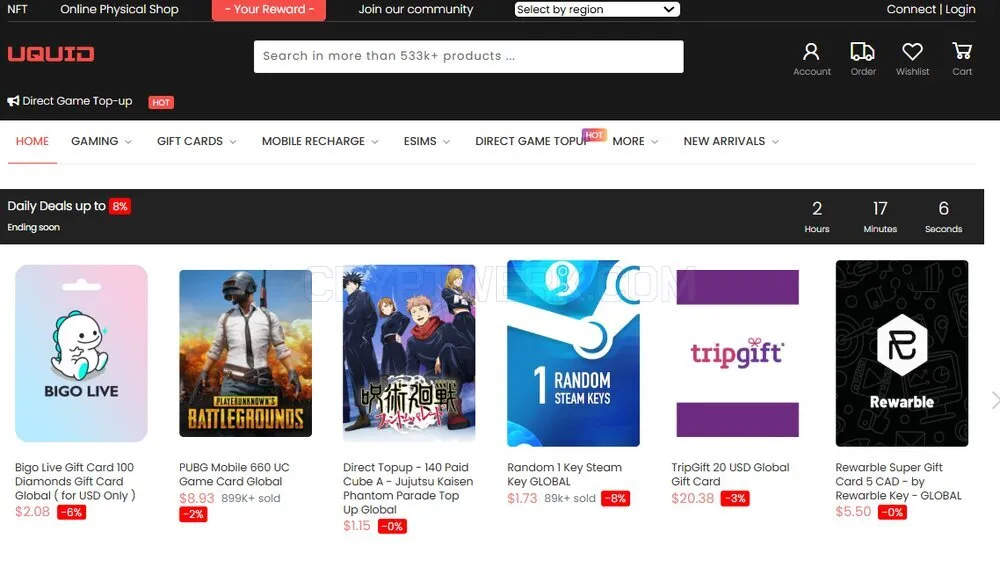Click the $2.08 price
The image size is (1000, 568).
tap(33, 512)
